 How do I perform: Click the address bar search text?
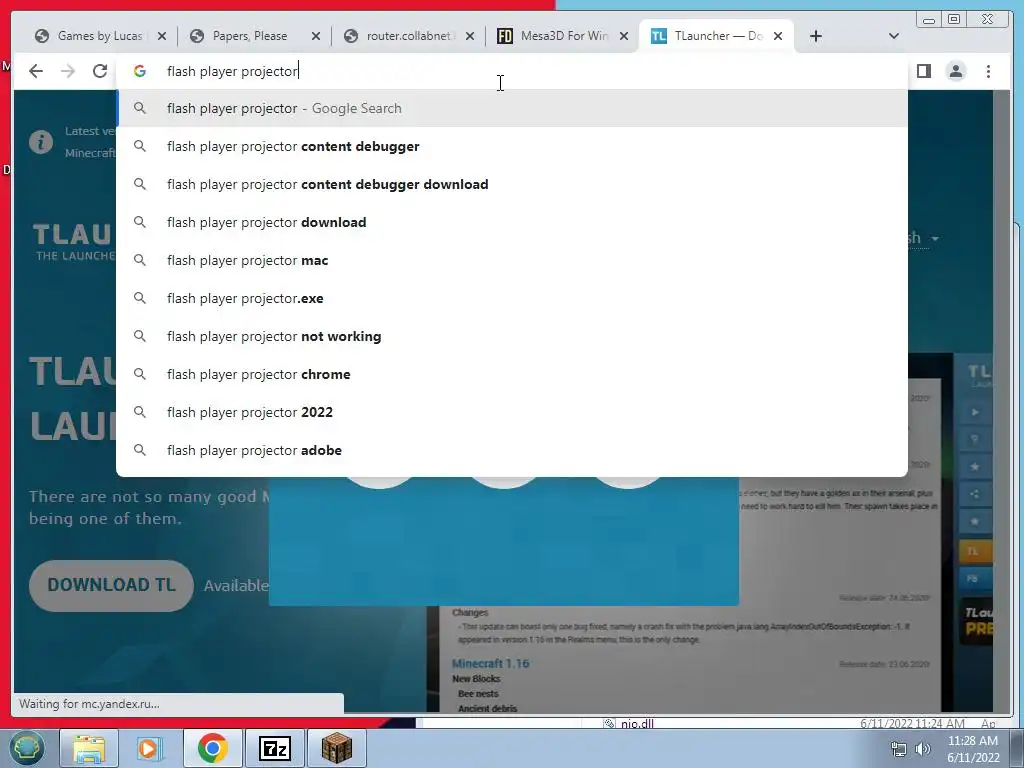point(232,71)
